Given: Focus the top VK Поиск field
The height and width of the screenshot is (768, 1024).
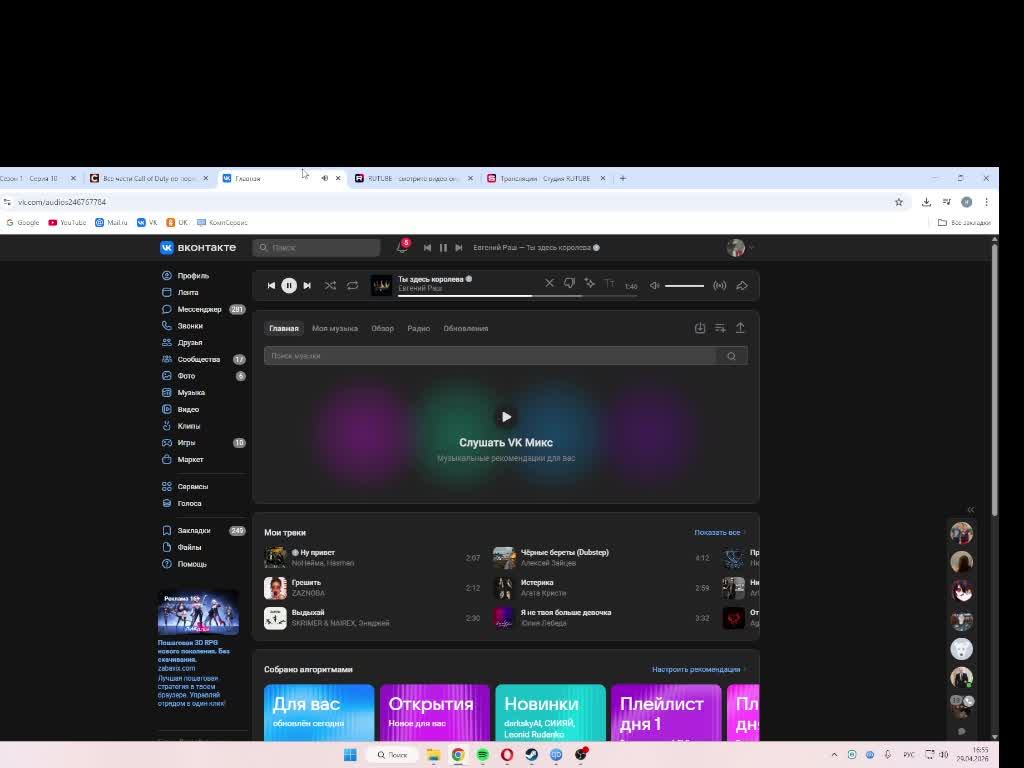Looking at the screenshot, I should [x=316, y=248].
